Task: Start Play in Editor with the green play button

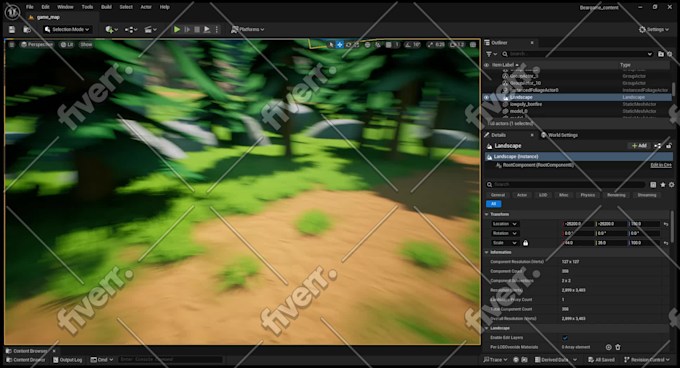Action: click(177, 29)
